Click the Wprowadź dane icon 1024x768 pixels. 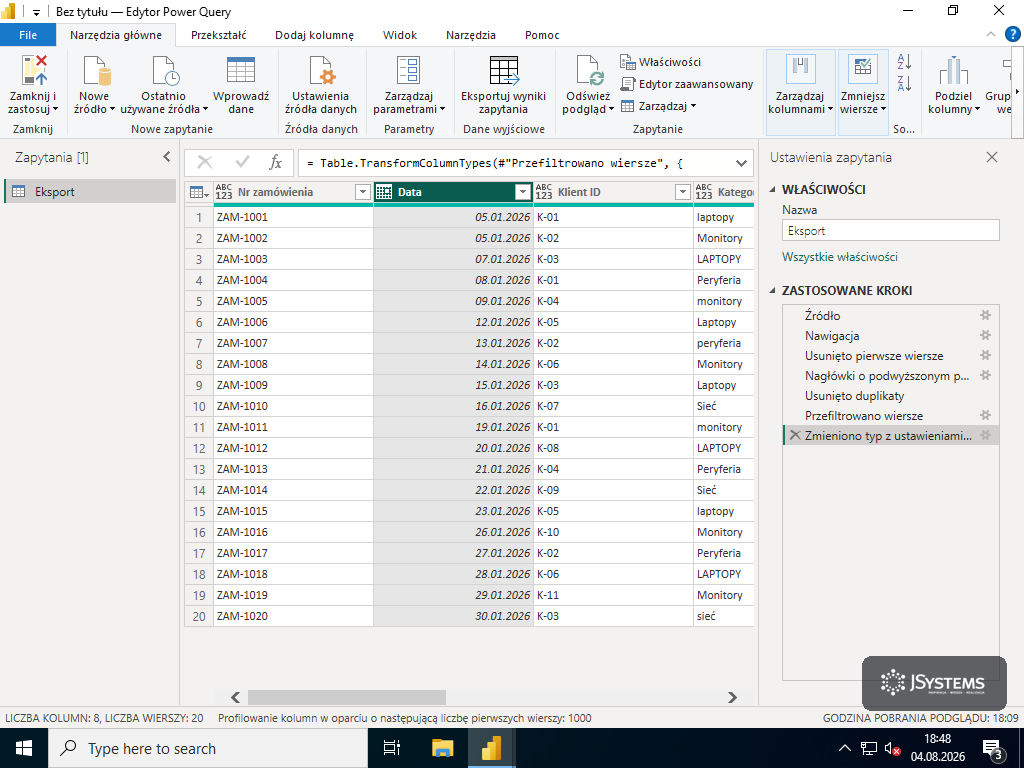(x=240, y=71)
